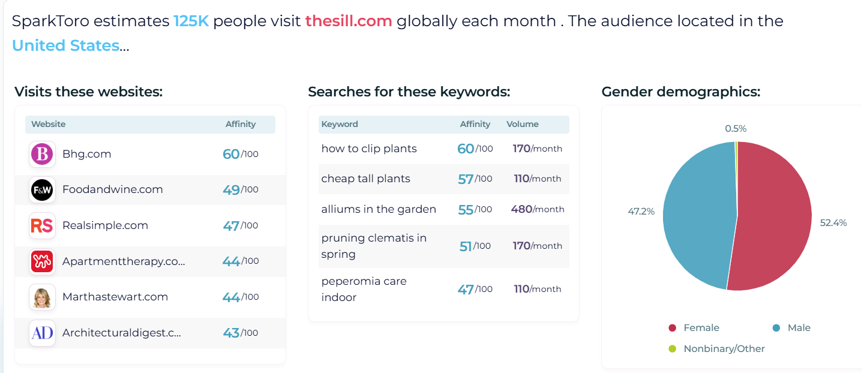
Task: Click the Keyword column header
Action: [339, 124]
